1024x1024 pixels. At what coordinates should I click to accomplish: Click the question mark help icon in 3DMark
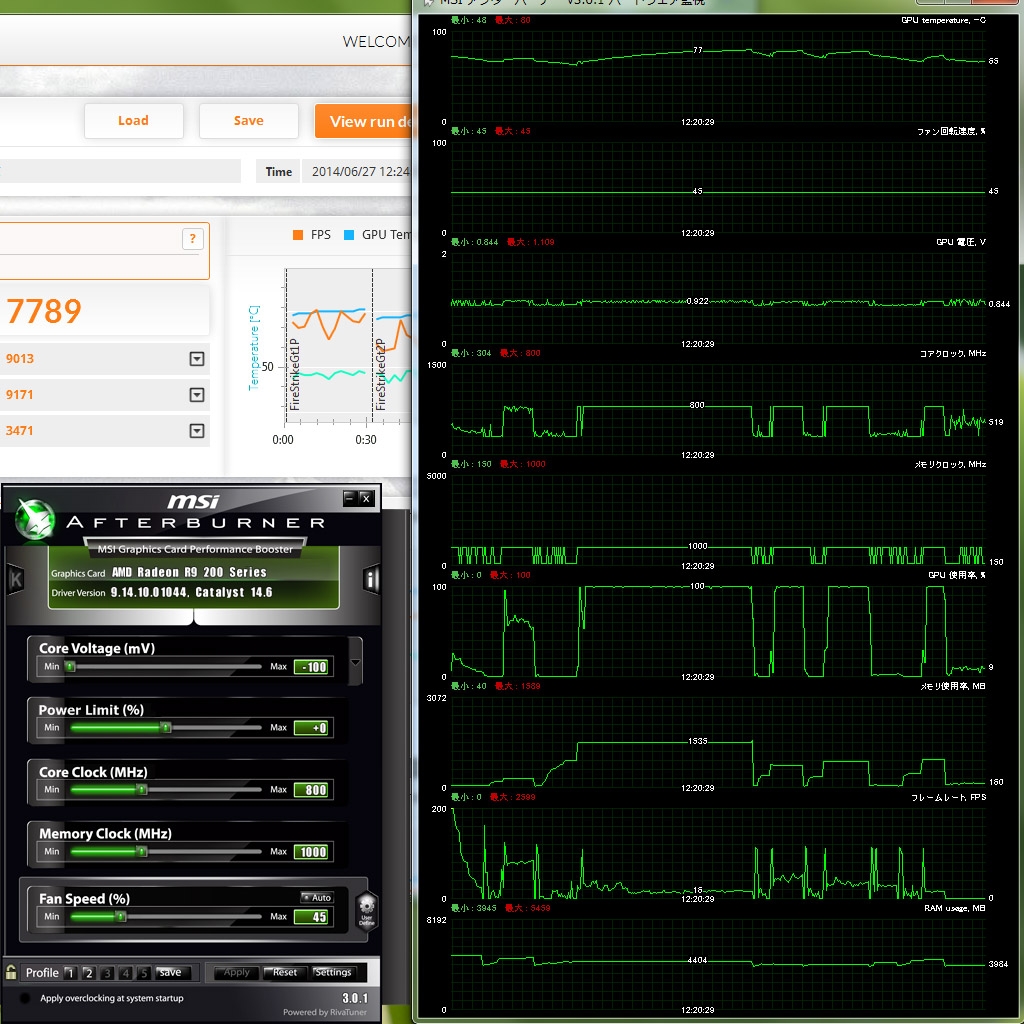tap(193, 238)
